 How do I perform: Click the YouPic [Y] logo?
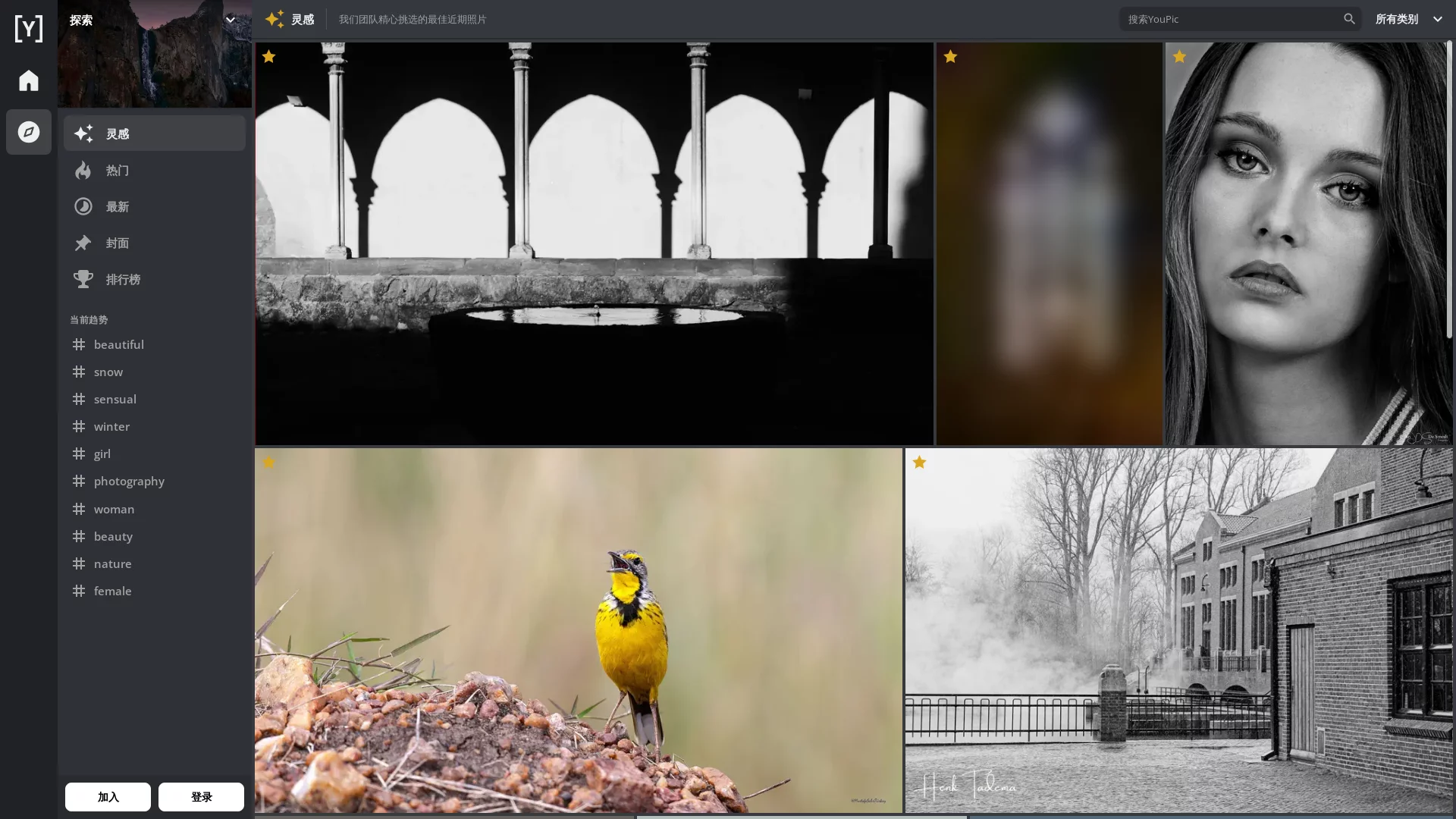(29, 29)
